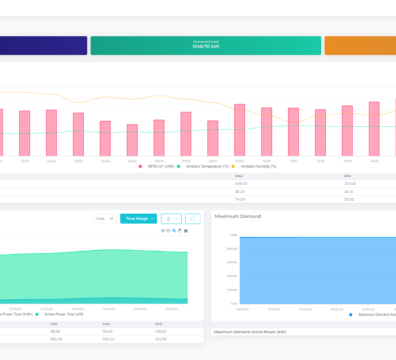The width and height of the screenshot is (396, 360).
Task: Click the zoom out chart icon
Action: click(168, 231)
